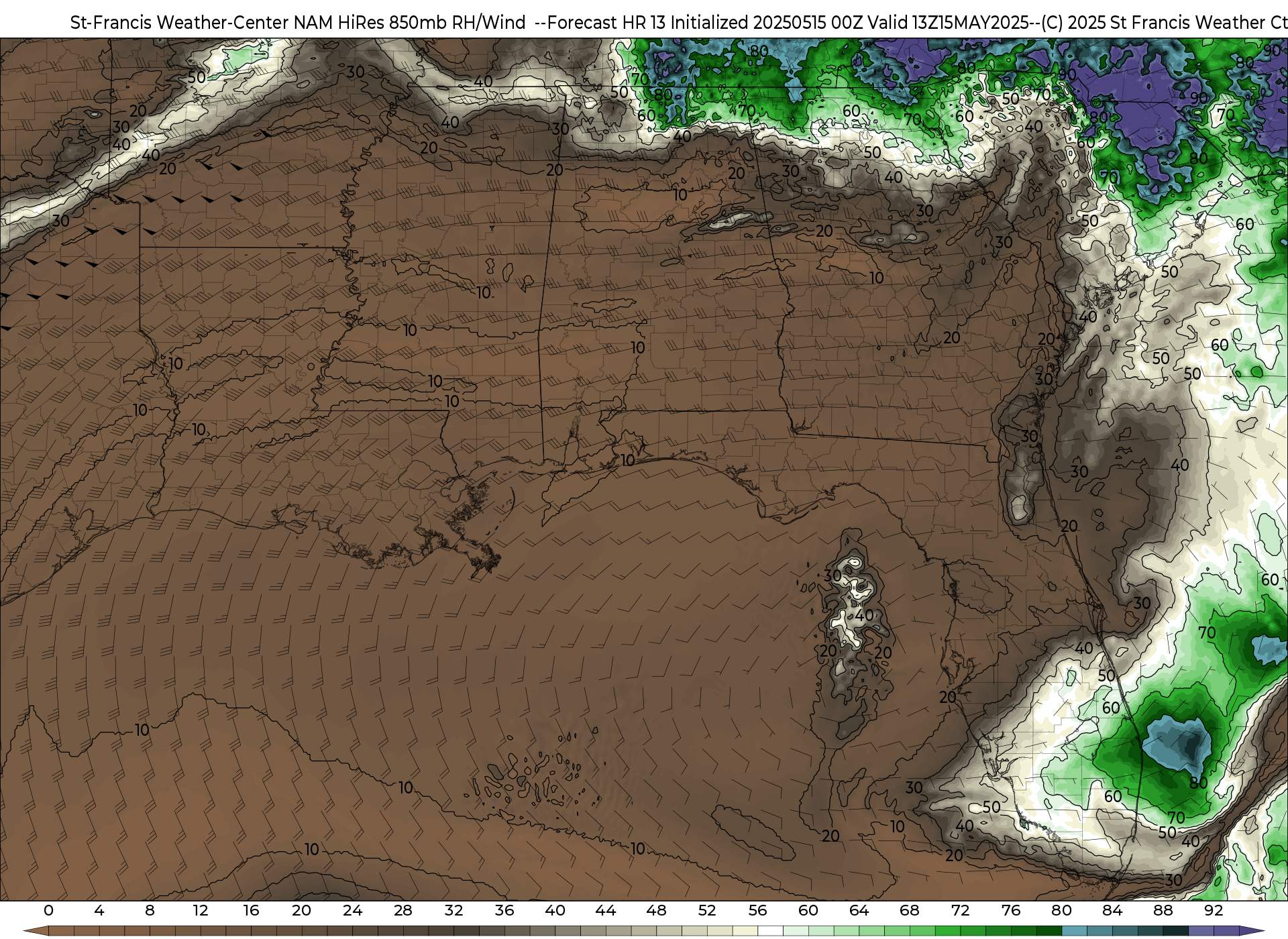Click the white swatch in the colorbar
This screenshot has height=939, width=1288.
point(770,931)
